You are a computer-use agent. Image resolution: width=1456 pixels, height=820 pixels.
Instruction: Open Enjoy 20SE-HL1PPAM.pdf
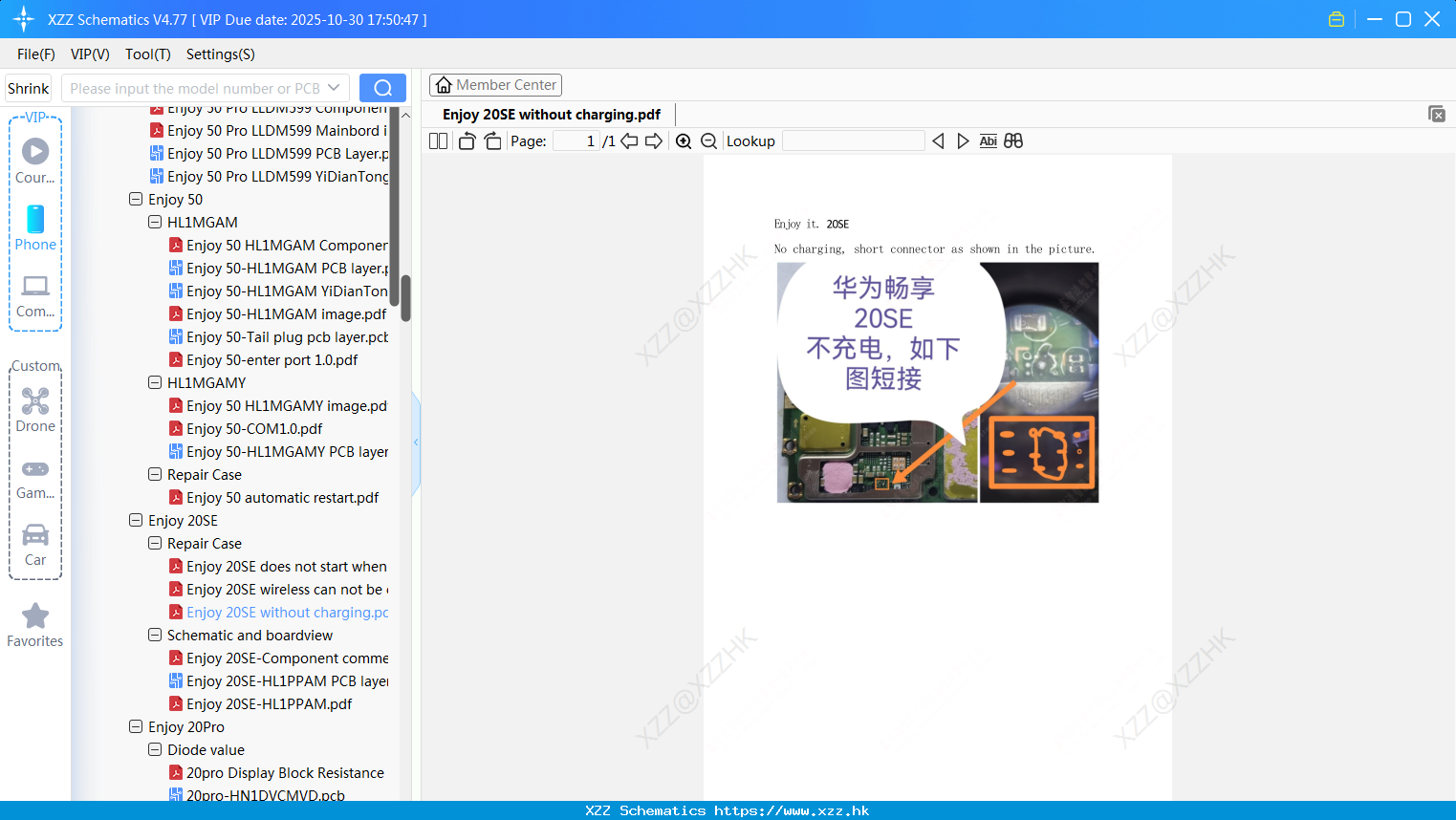pos(260,703)
